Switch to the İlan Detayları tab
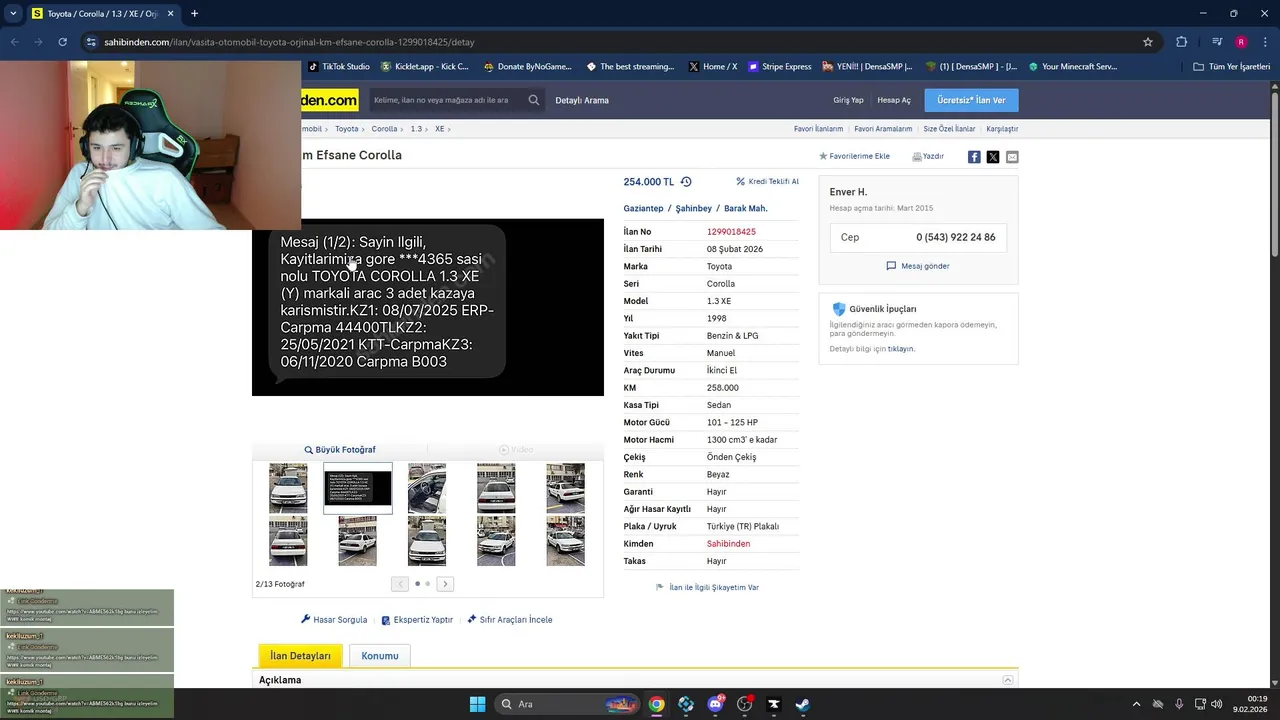 click(300, 656)
